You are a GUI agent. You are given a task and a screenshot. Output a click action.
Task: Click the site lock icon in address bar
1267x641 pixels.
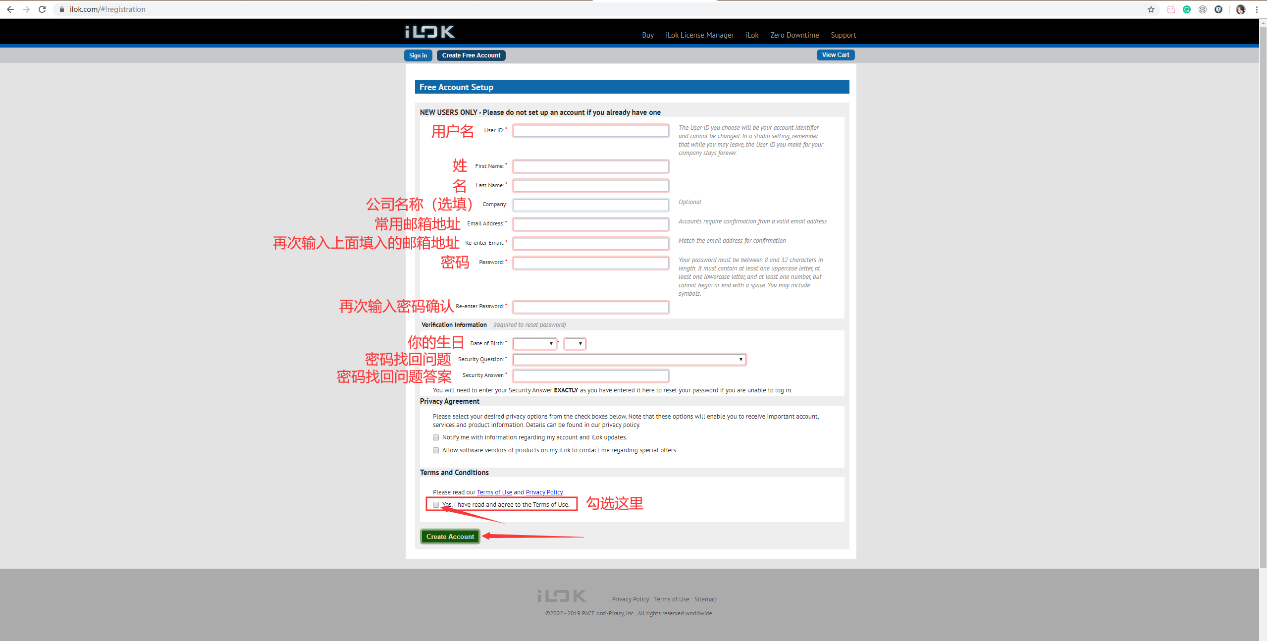(x=62, y=9)
